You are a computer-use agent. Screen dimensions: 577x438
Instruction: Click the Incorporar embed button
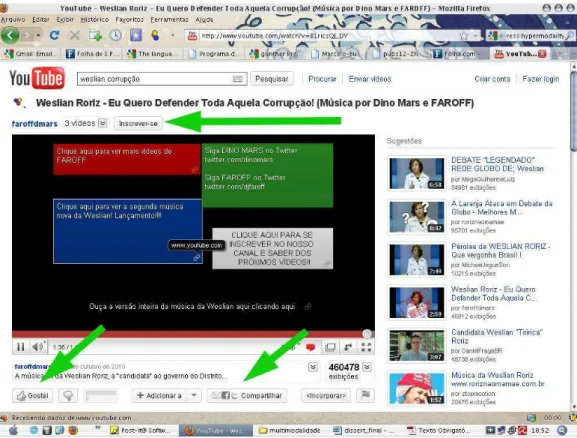coord(326,396)
